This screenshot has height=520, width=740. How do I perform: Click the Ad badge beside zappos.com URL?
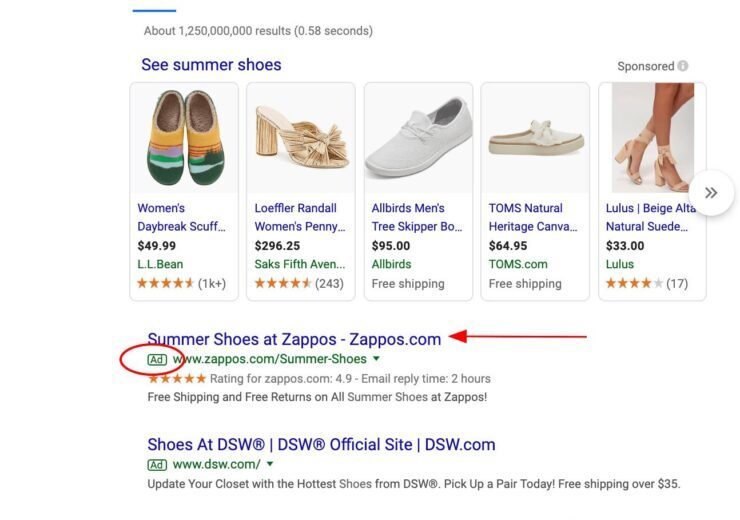click(x=157, y=359)
